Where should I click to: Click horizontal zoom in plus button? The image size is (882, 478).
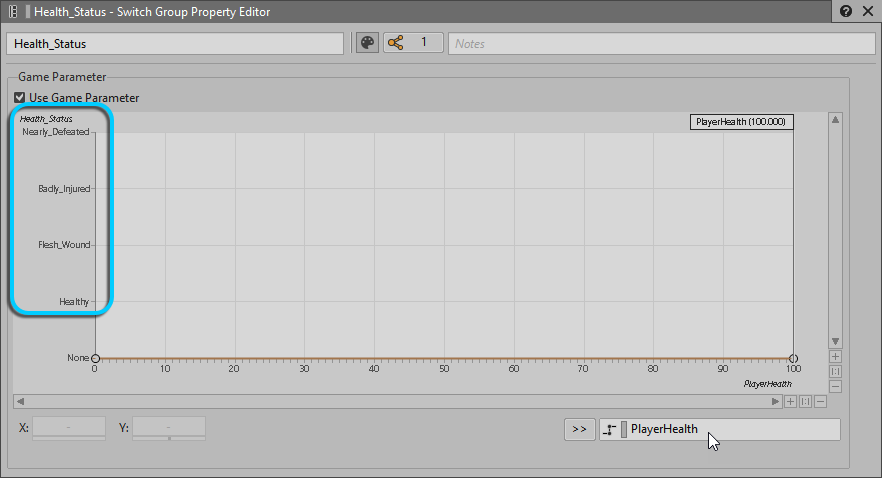(790, 402)
